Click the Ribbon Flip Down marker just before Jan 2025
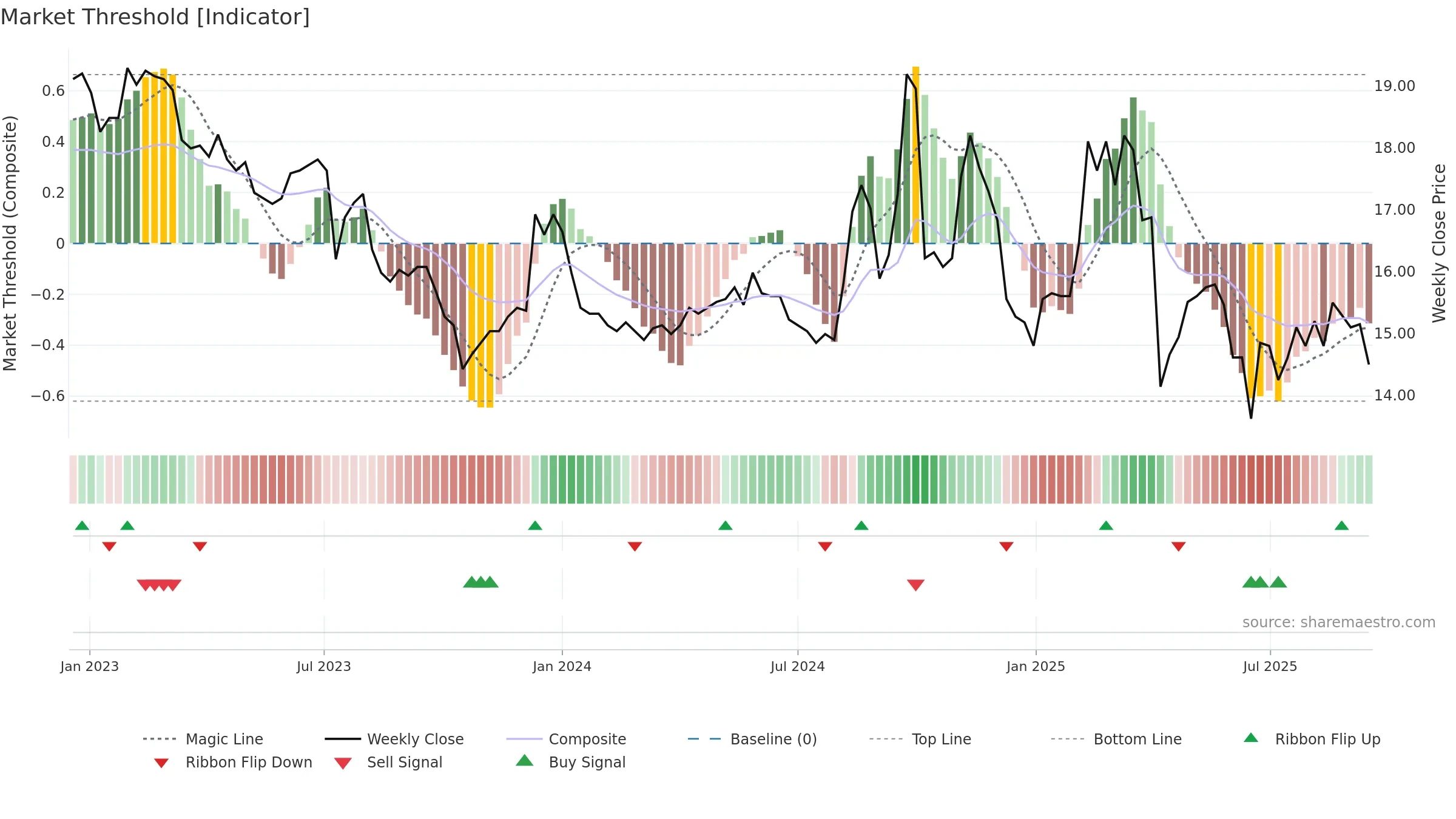 pyautogui.click(x=1006, y=547)
